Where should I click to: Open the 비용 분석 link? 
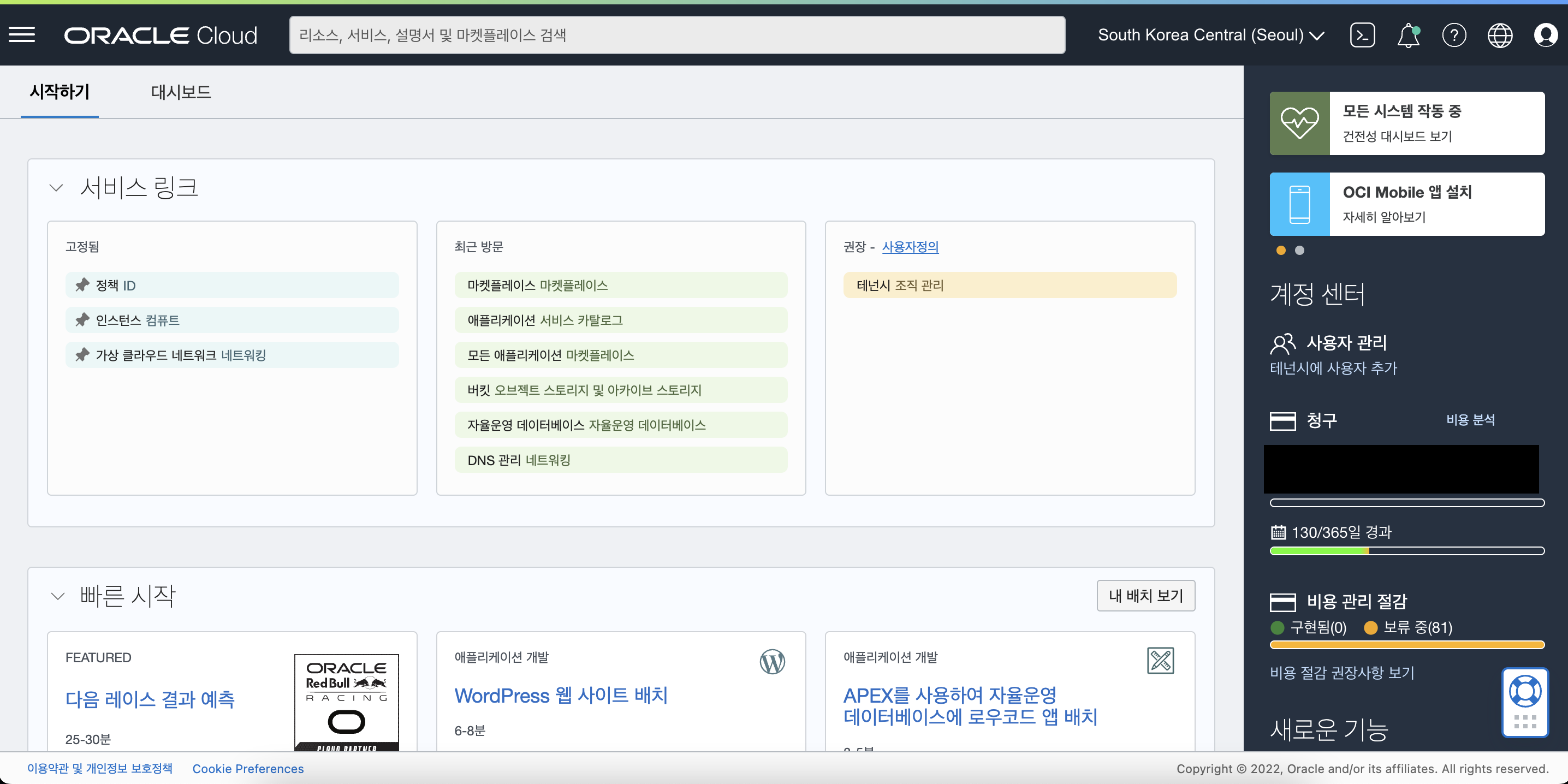[x=1471, y=420]
